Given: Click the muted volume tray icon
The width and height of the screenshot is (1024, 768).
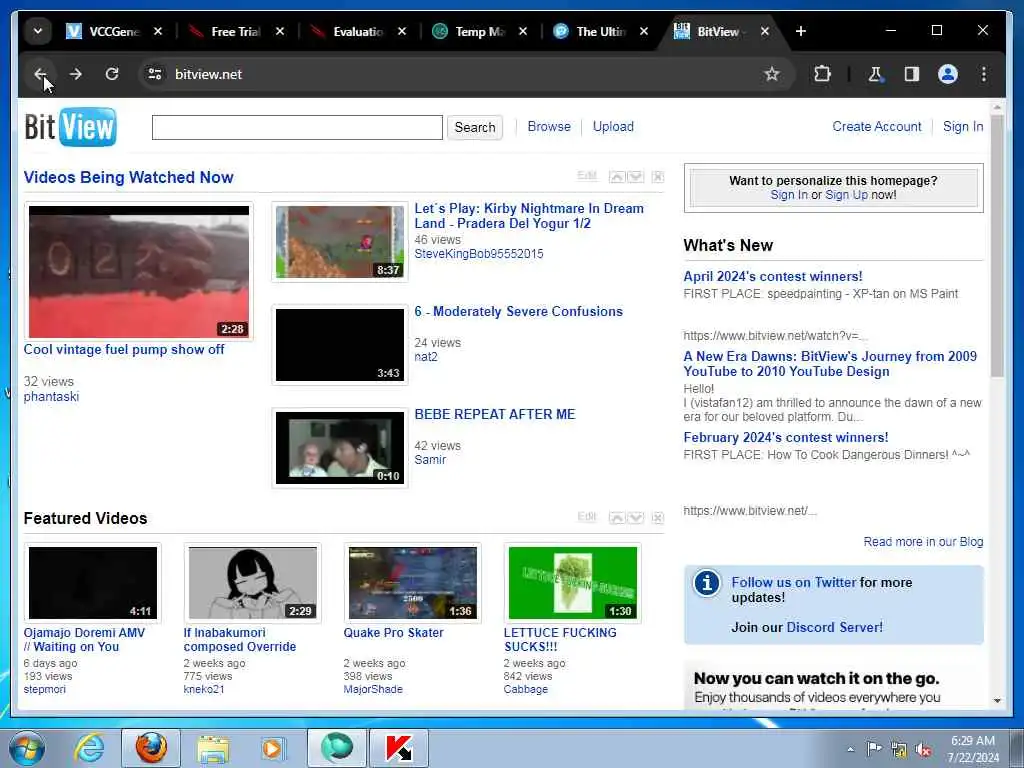Looking at the screenshot, I should coord(923,750).
